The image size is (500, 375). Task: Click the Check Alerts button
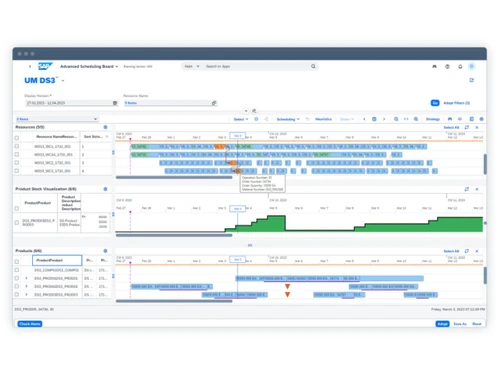pos(30,324)
